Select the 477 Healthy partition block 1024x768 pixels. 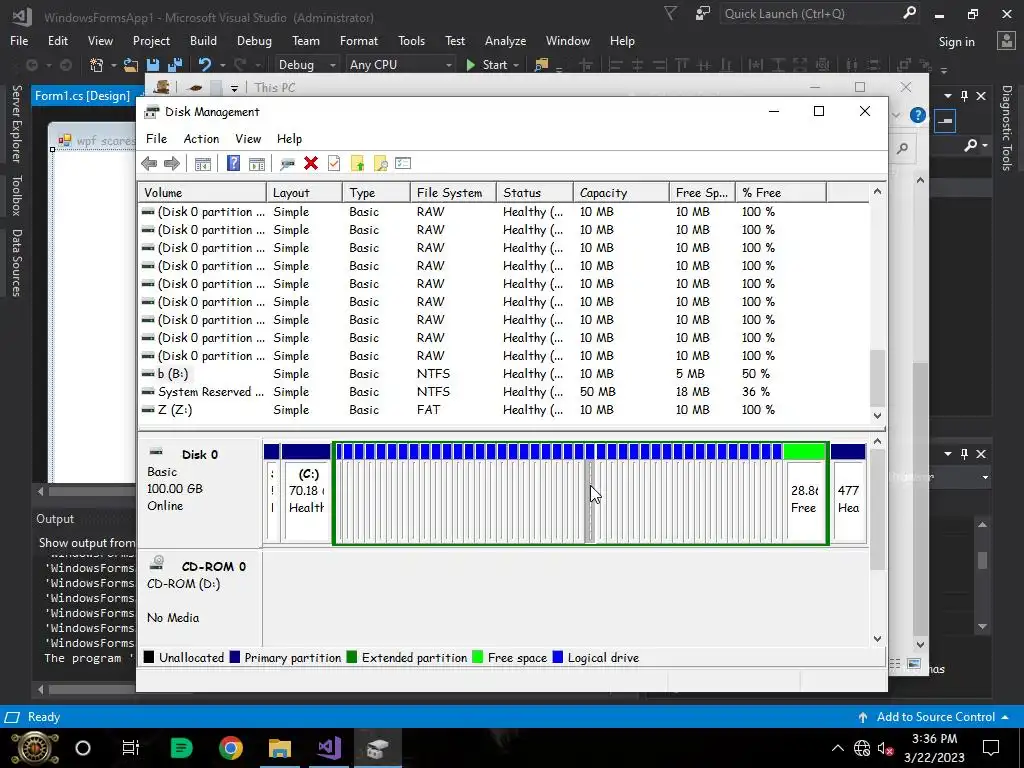point(848,493)
